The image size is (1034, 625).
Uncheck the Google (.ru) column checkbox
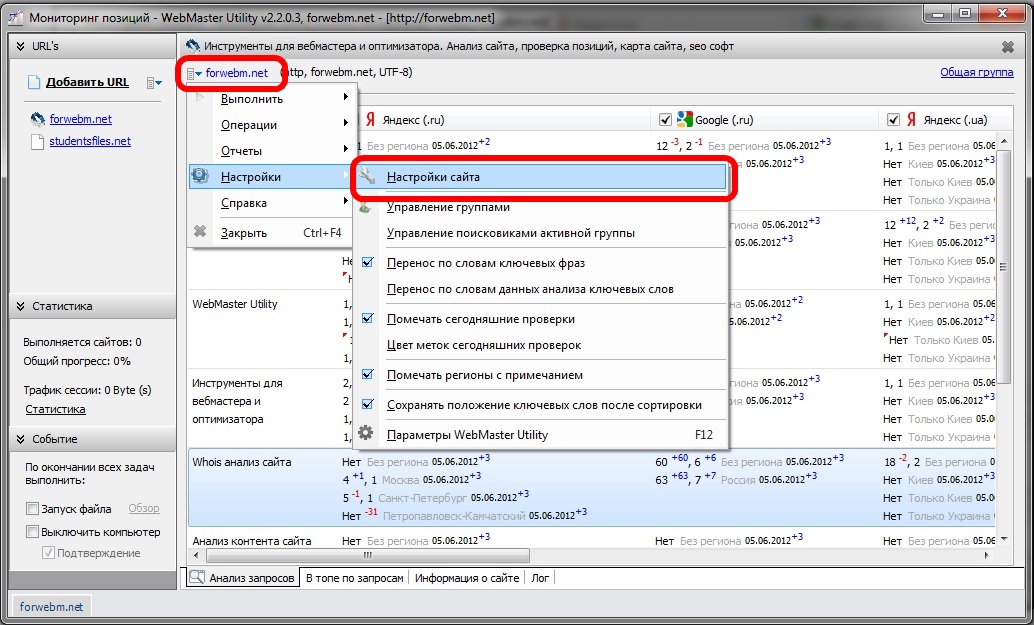665,120
